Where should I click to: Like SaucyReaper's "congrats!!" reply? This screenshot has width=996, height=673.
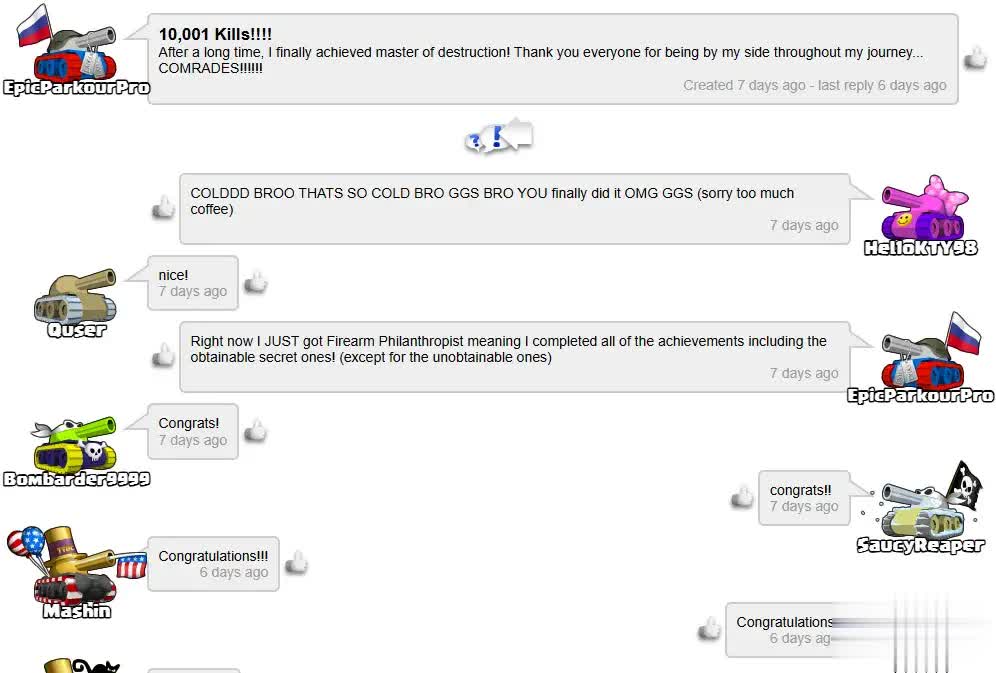pyautogui.click(x=741, y=497)
